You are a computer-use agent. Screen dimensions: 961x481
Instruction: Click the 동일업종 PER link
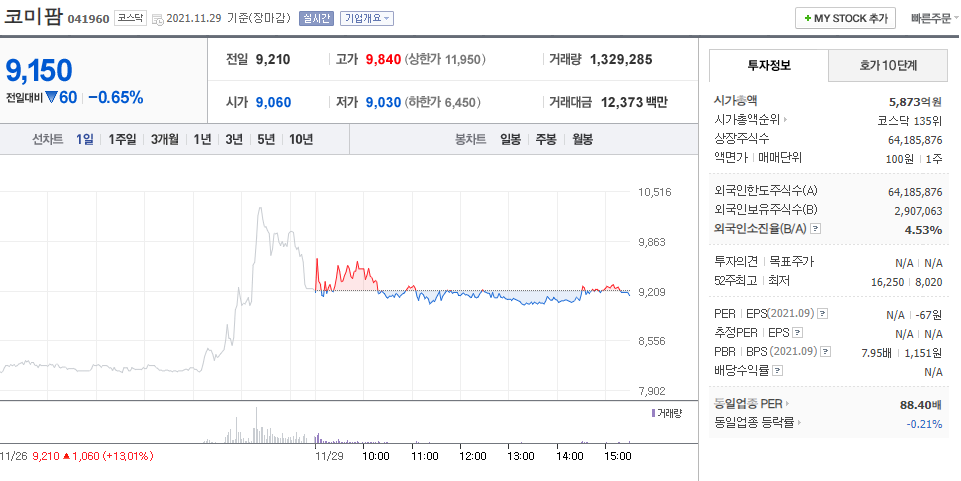(x=748, y=404)
